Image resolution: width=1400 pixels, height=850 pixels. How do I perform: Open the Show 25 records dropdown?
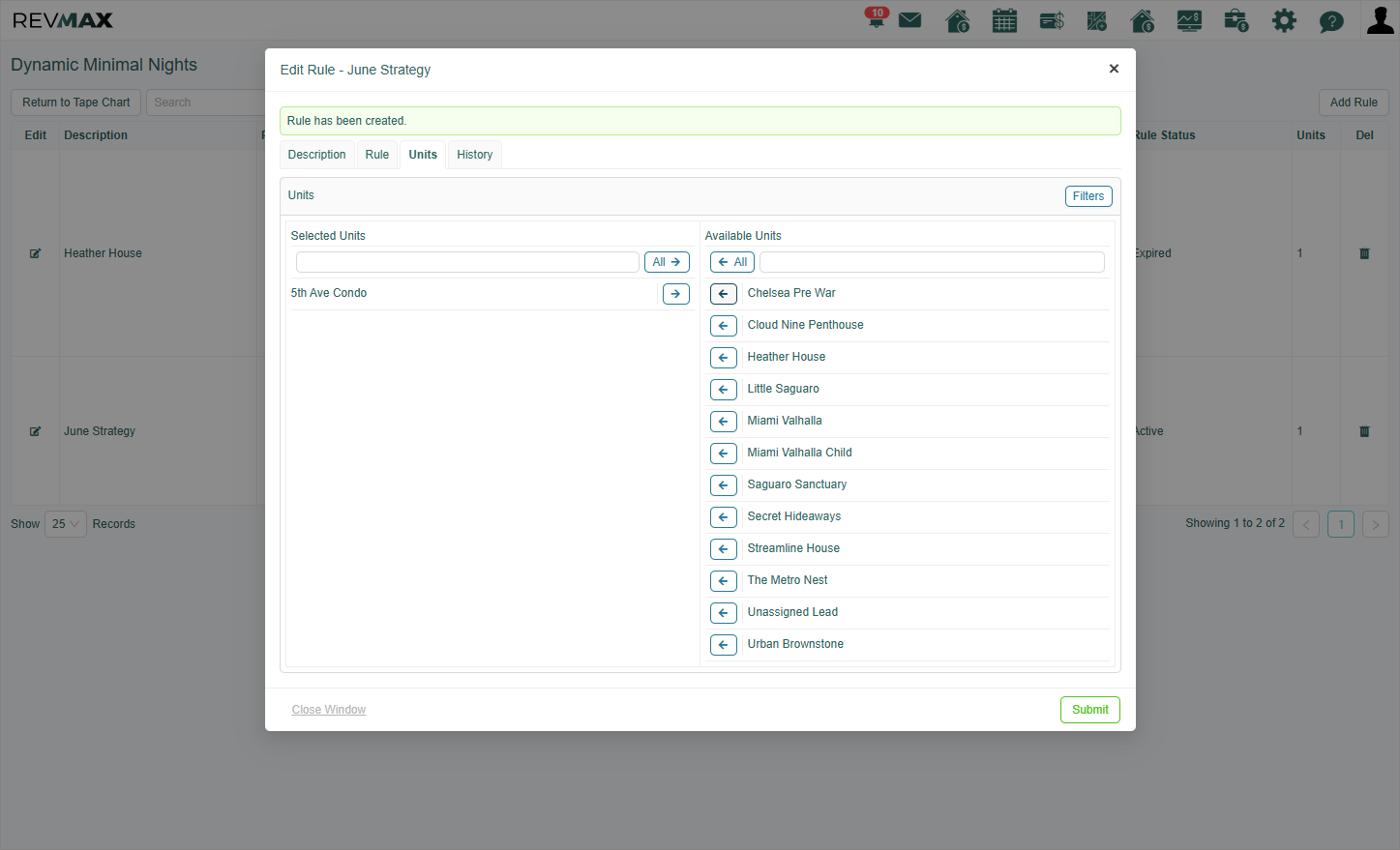click(66, 524)
